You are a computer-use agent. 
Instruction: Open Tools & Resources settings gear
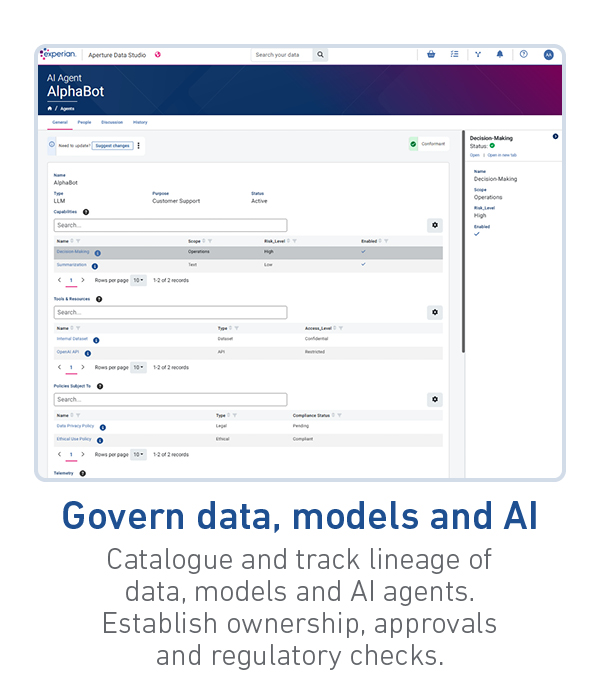point(435,312)
